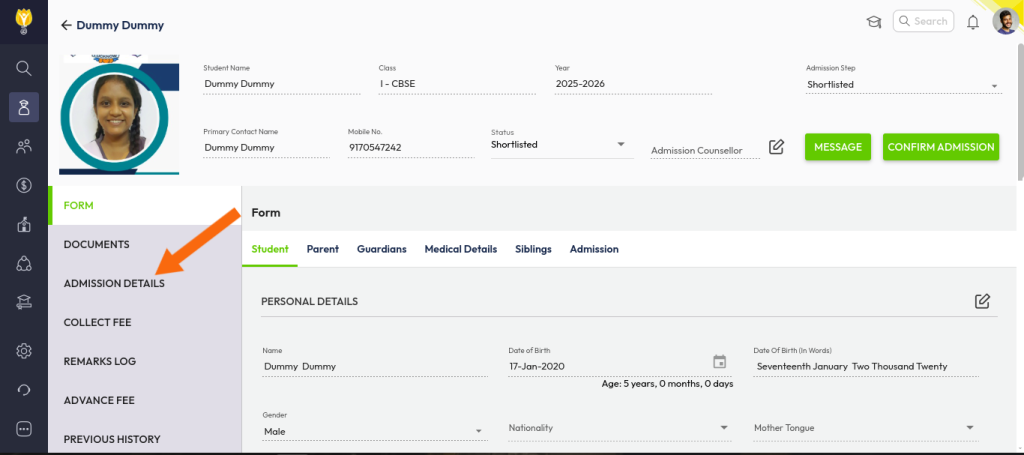Open the notifications bell
1024x455 pixels.
click(x=972, y=22)
